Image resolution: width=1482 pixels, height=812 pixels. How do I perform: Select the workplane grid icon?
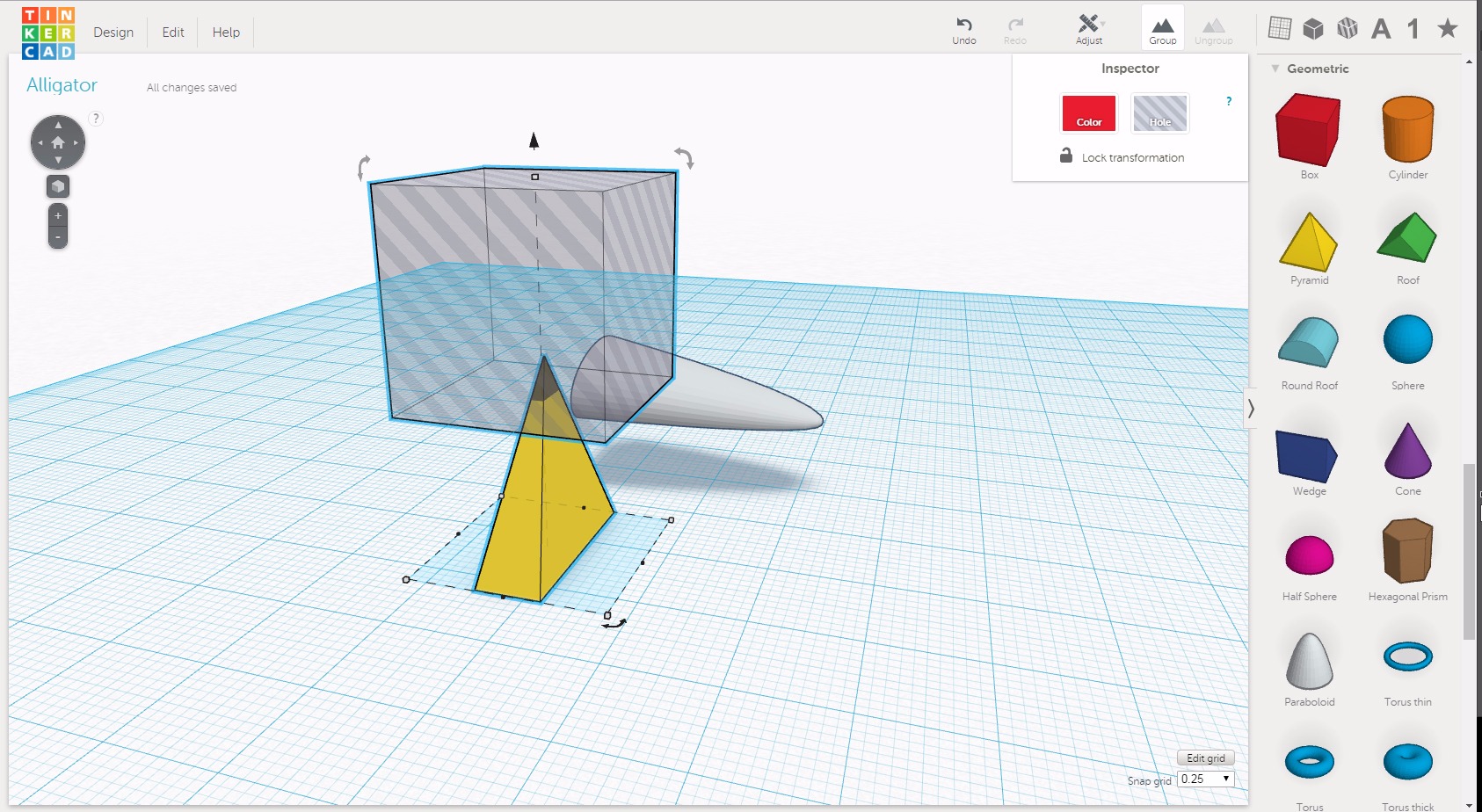tap(1280, 28)
